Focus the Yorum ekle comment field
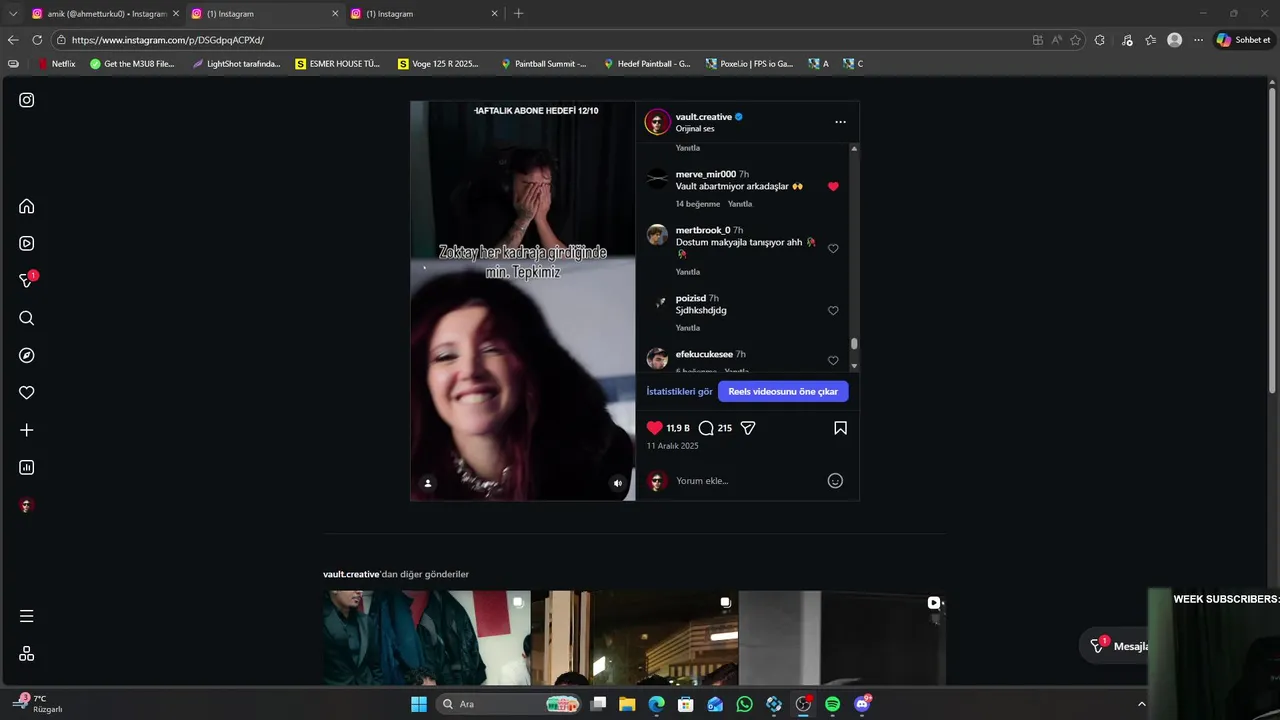The height and width of the screenshot is (720, 1280). [x=748, y=481]
